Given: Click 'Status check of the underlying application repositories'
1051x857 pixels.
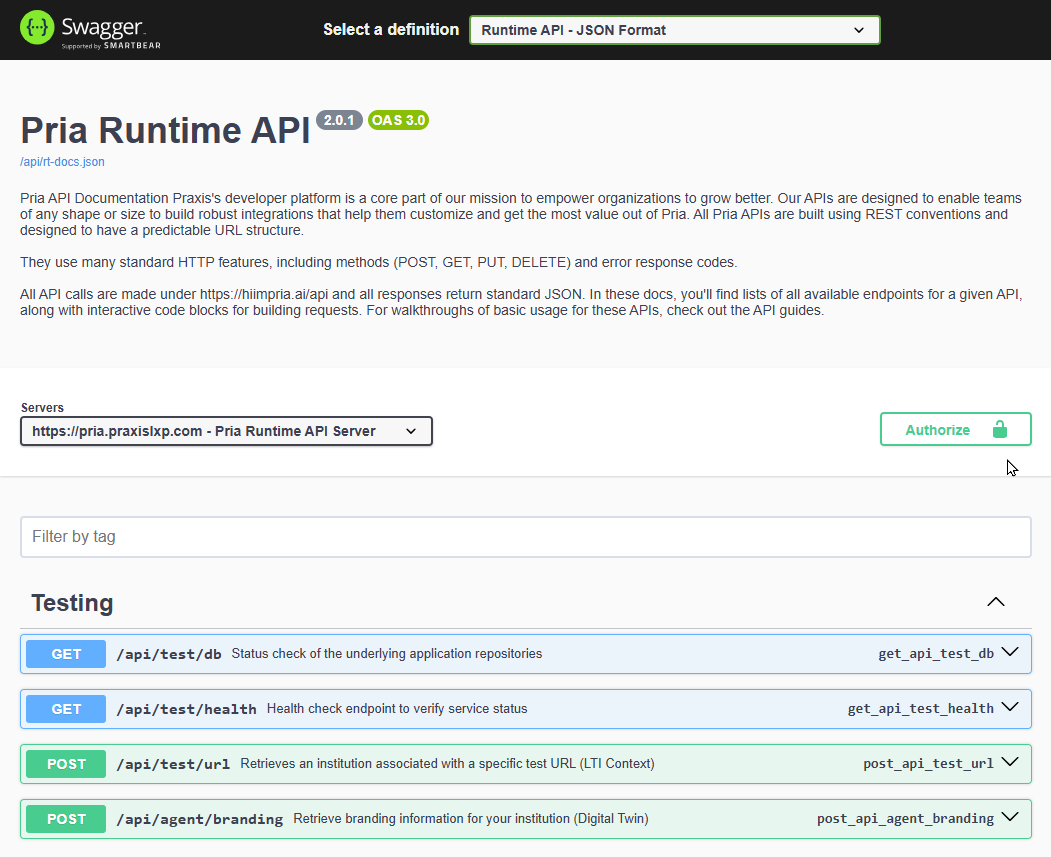Looking at the screenshot, I should (387, 654).
